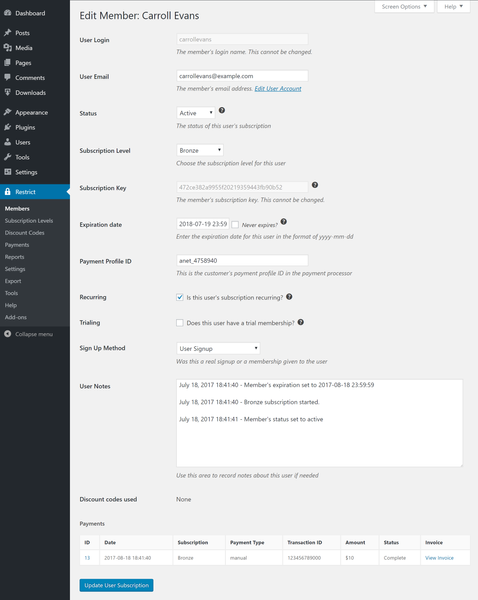Image resolution: width=478 pixels, height=600 pixels.
Task: Click transaction ID 123456789000 cell
Action: pyautogui.click(x=312, y=558)
